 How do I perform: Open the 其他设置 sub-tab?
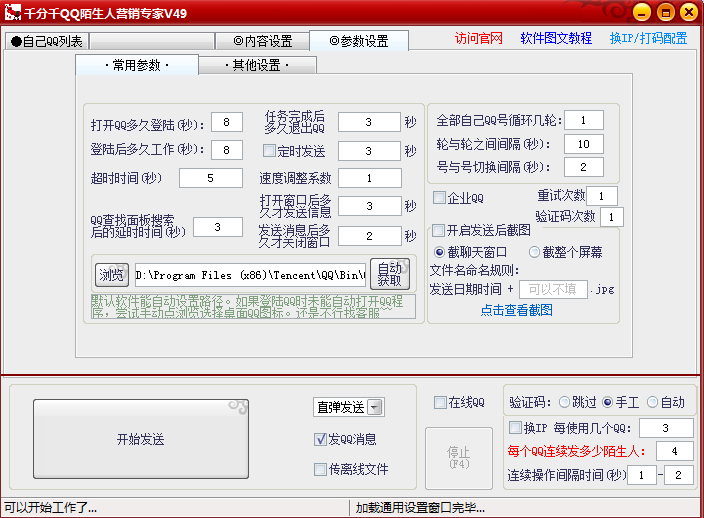coord(257,66)
